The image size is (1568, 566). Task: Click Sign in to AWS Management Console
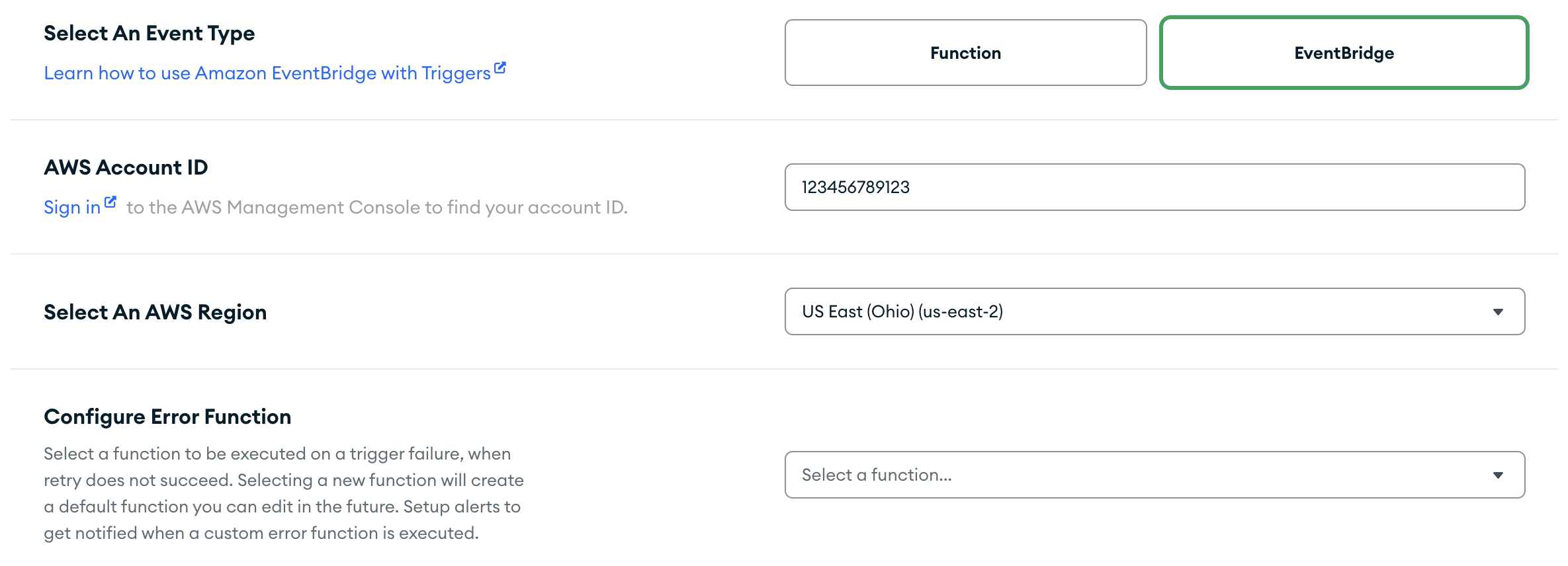73,207
